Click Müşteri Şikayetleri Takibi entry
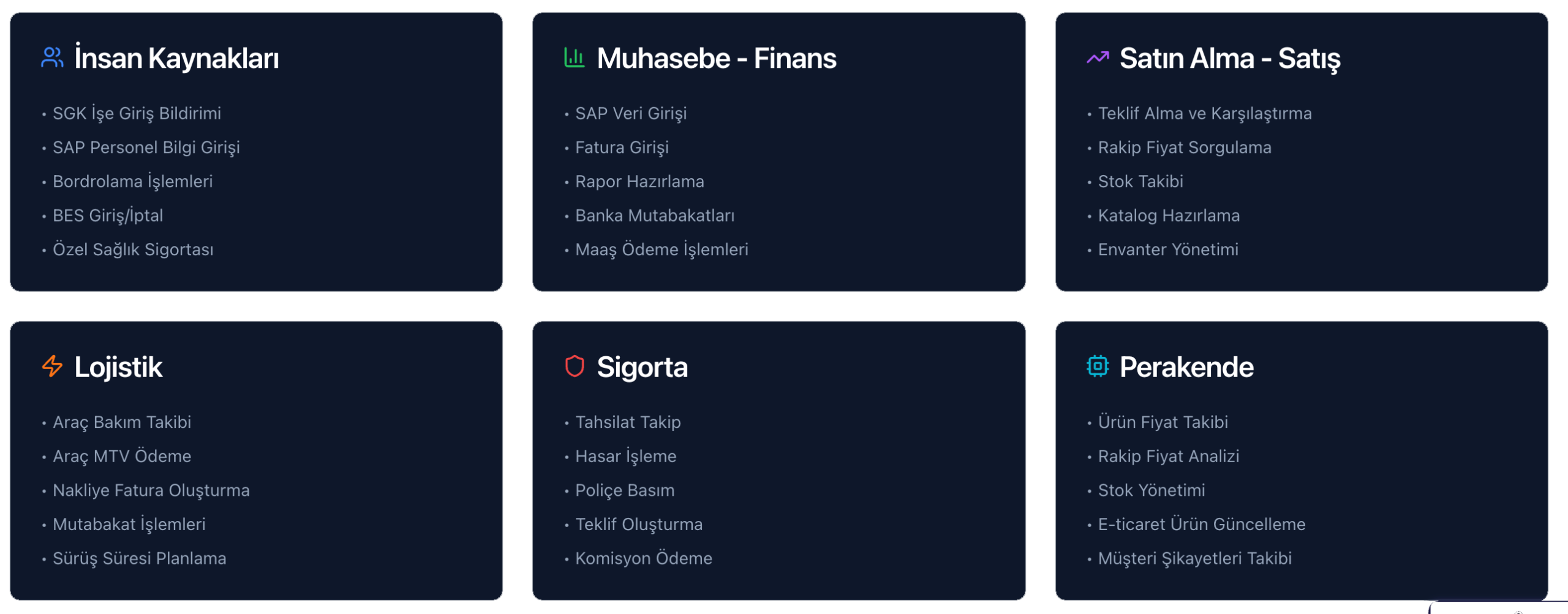Image resolution: width=1568 pixels, height=614 pixels. point(1194,558)
